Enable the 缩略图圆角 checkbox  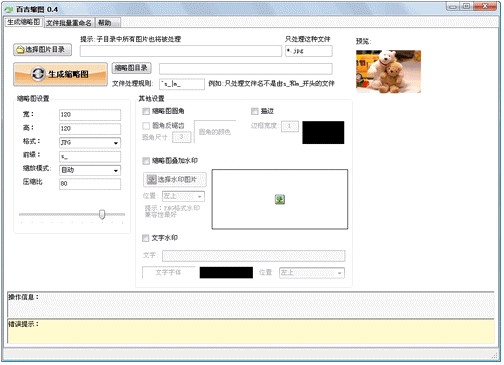[x=146, y=111]
